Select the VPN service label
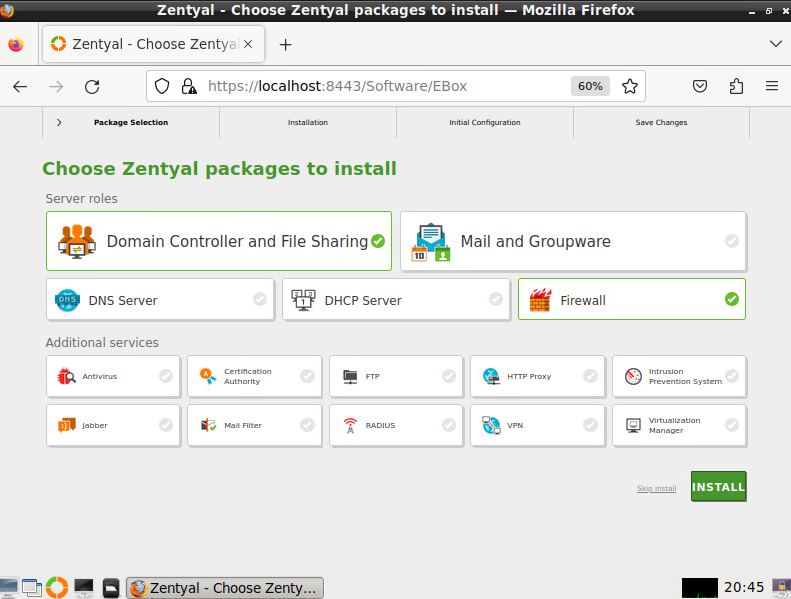The height and width of the screenshot is (599, 791). click(x=515, y=425)
